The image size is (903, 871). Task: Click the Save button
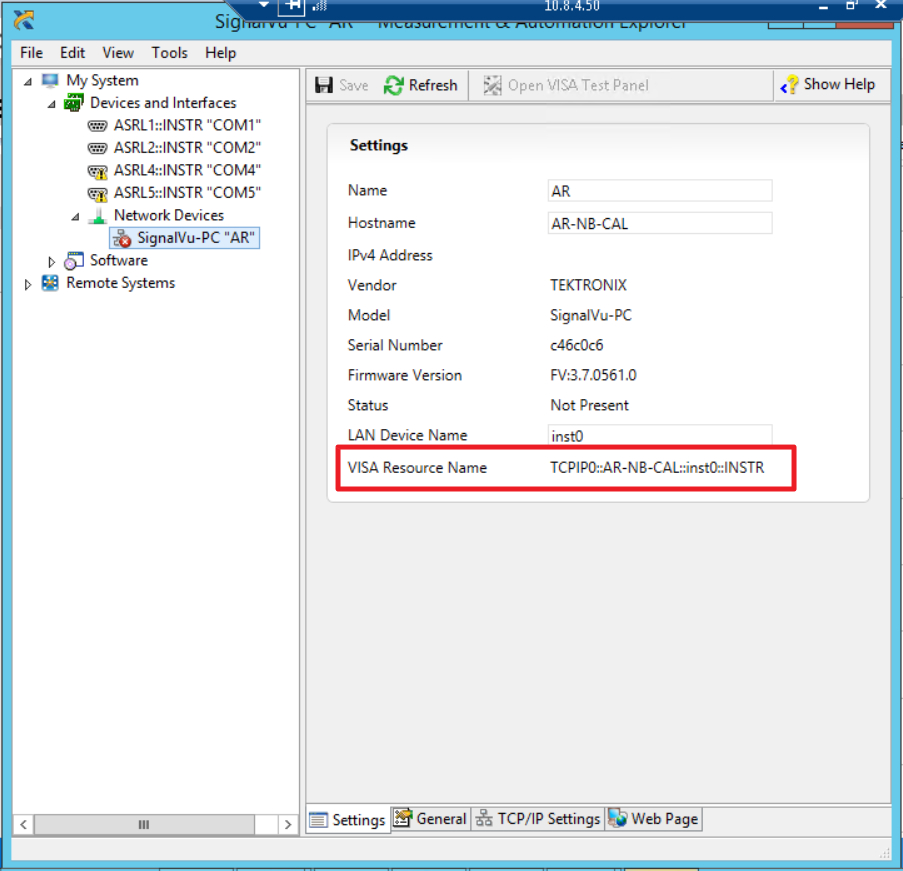point(342,85)
